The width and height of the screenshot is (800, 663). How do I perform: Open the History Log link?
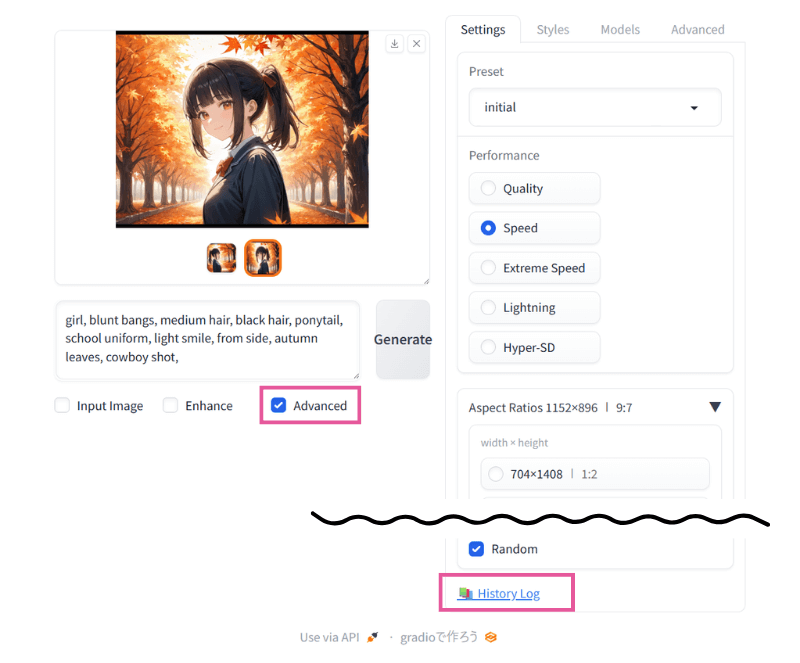(x=508, y=594)
